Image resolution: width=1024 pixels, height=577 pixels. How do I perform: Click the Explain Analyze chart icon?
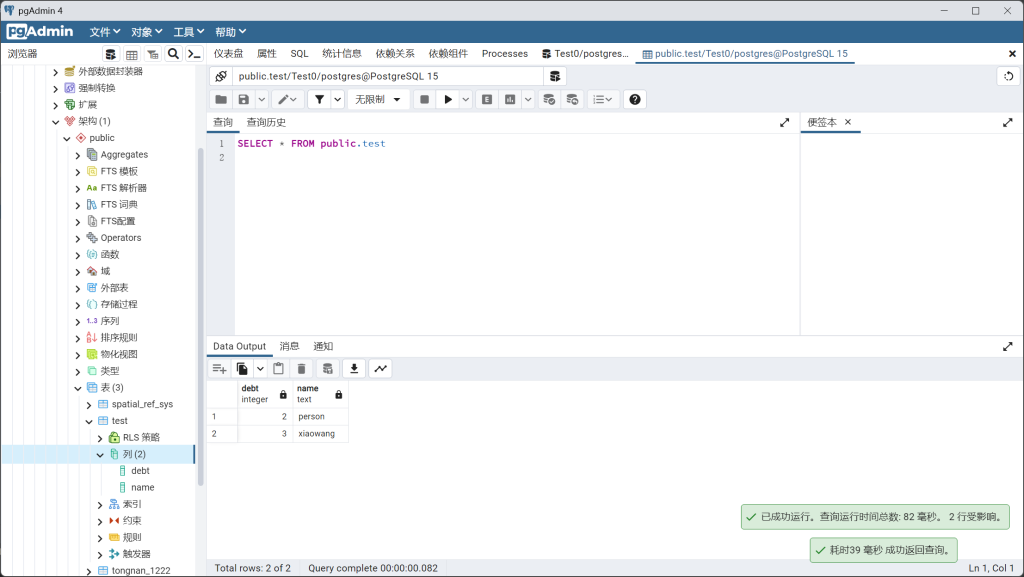tap(510, 99)
